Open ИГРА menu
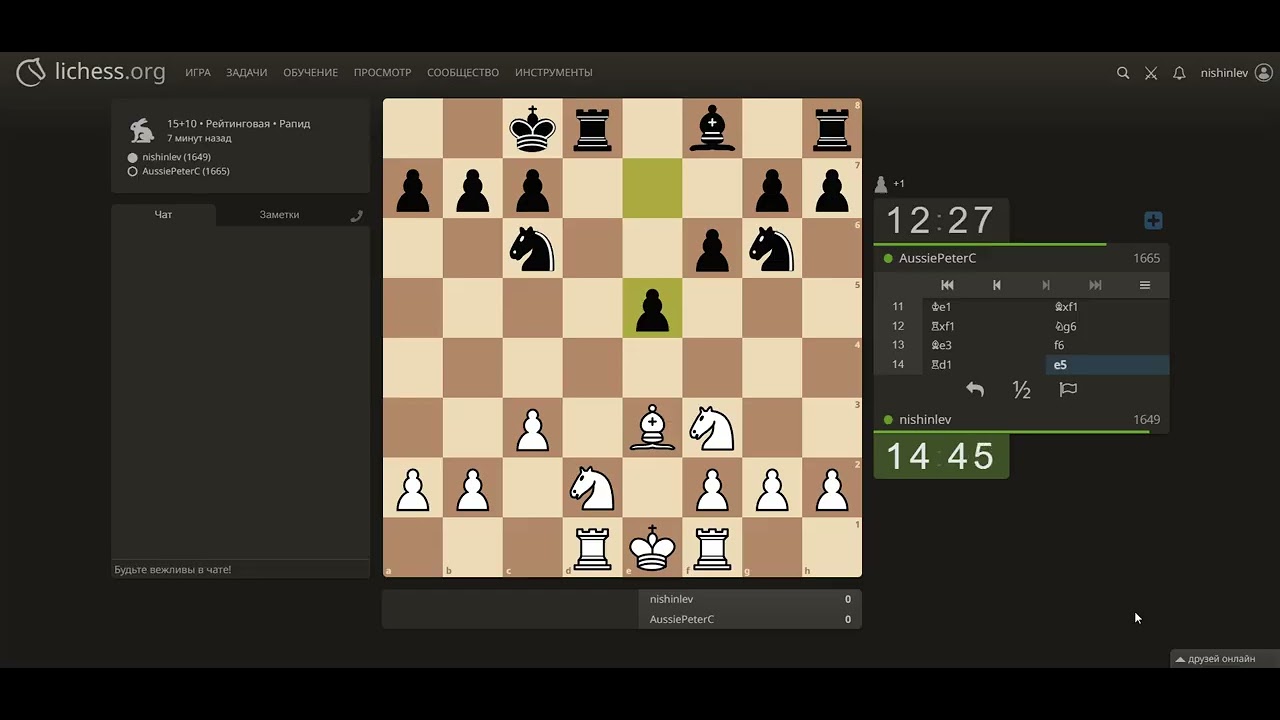The height and width of the screenshot is (720, 1280). [x=198, y=73]
